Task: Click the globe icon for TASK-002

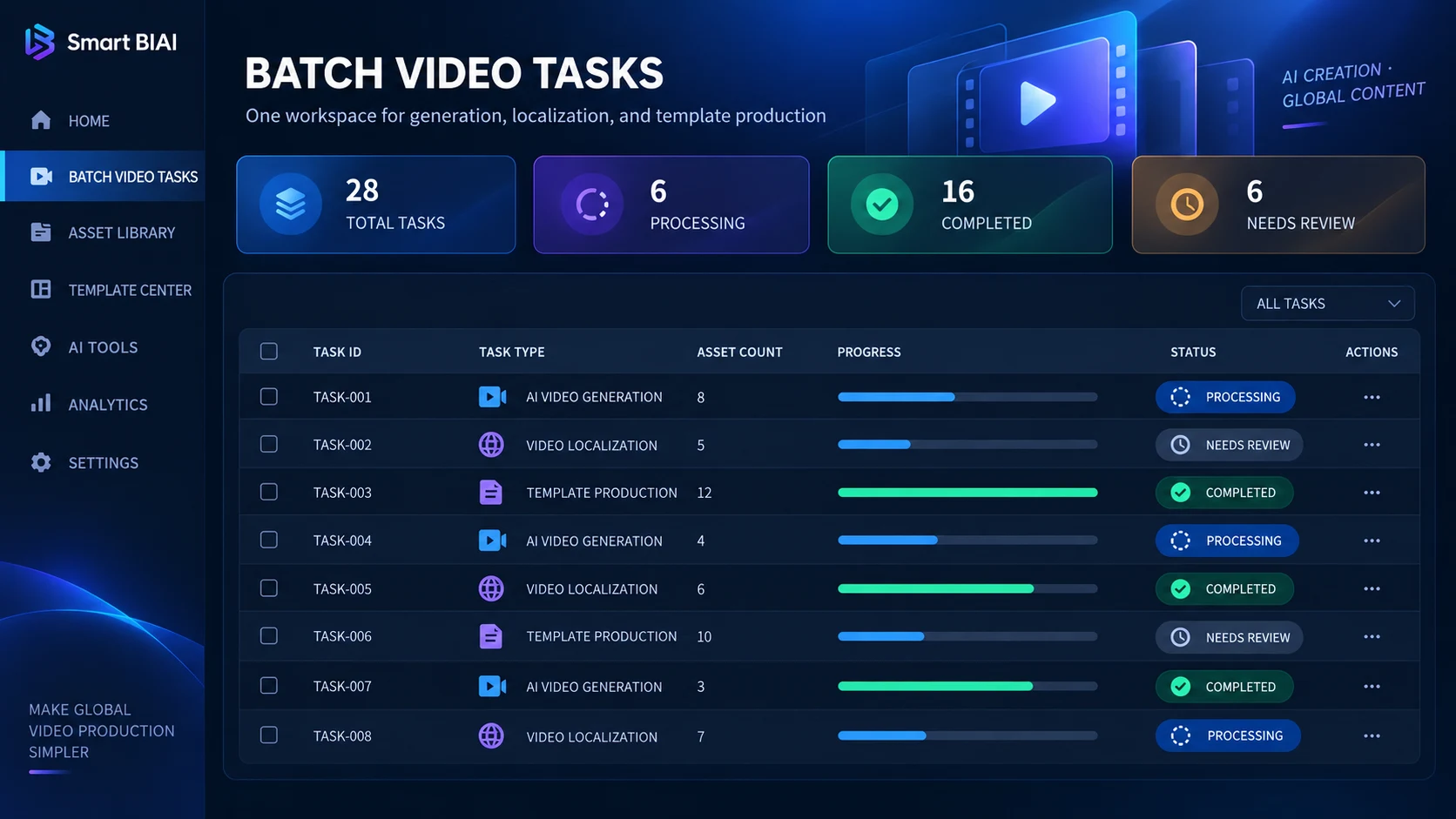Action: tap(491, 445)
